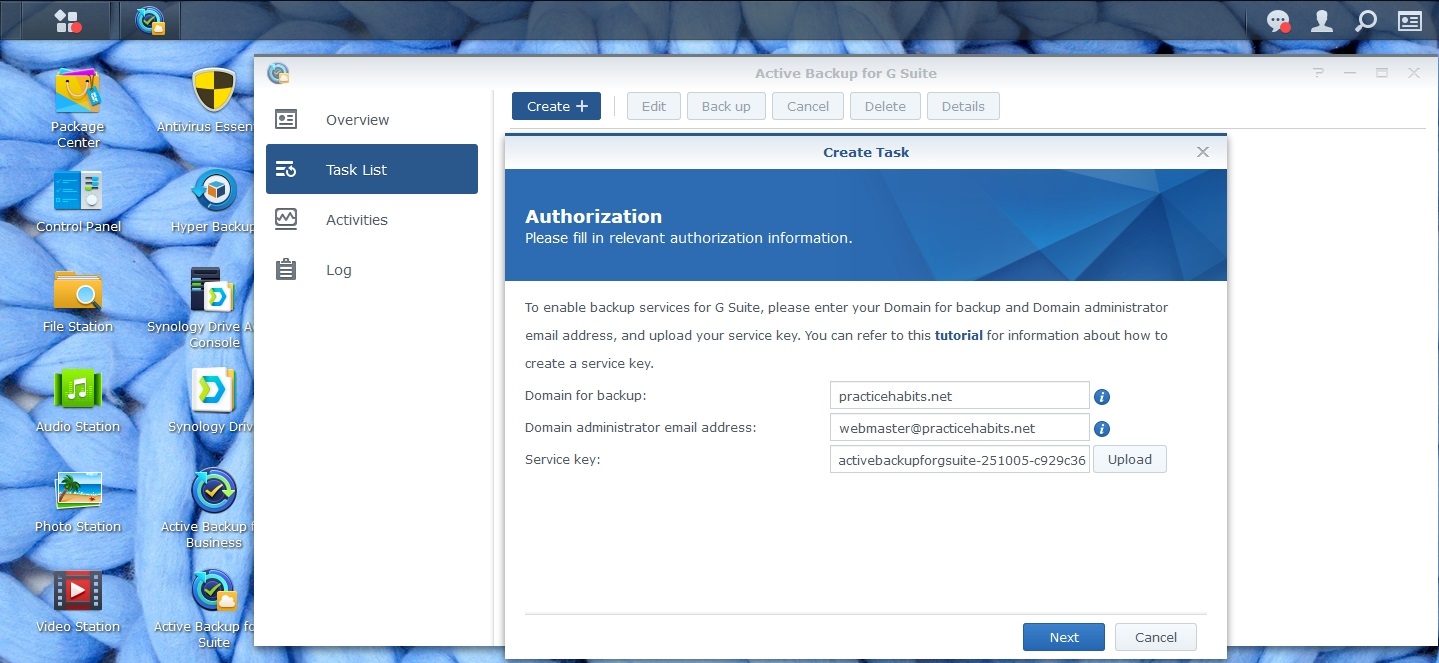
Task: Click the Delete toolbar button
Action: point(885,106)
